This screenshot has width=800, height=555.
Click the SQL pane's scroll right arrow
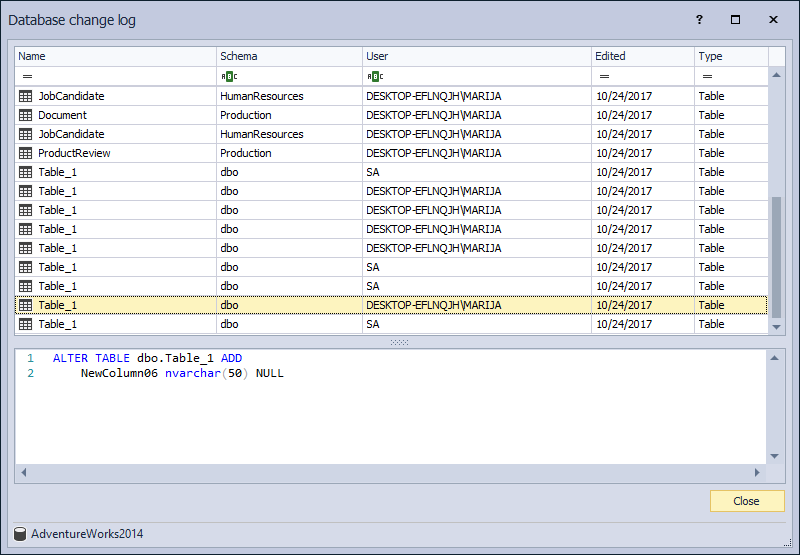(757, 472)
